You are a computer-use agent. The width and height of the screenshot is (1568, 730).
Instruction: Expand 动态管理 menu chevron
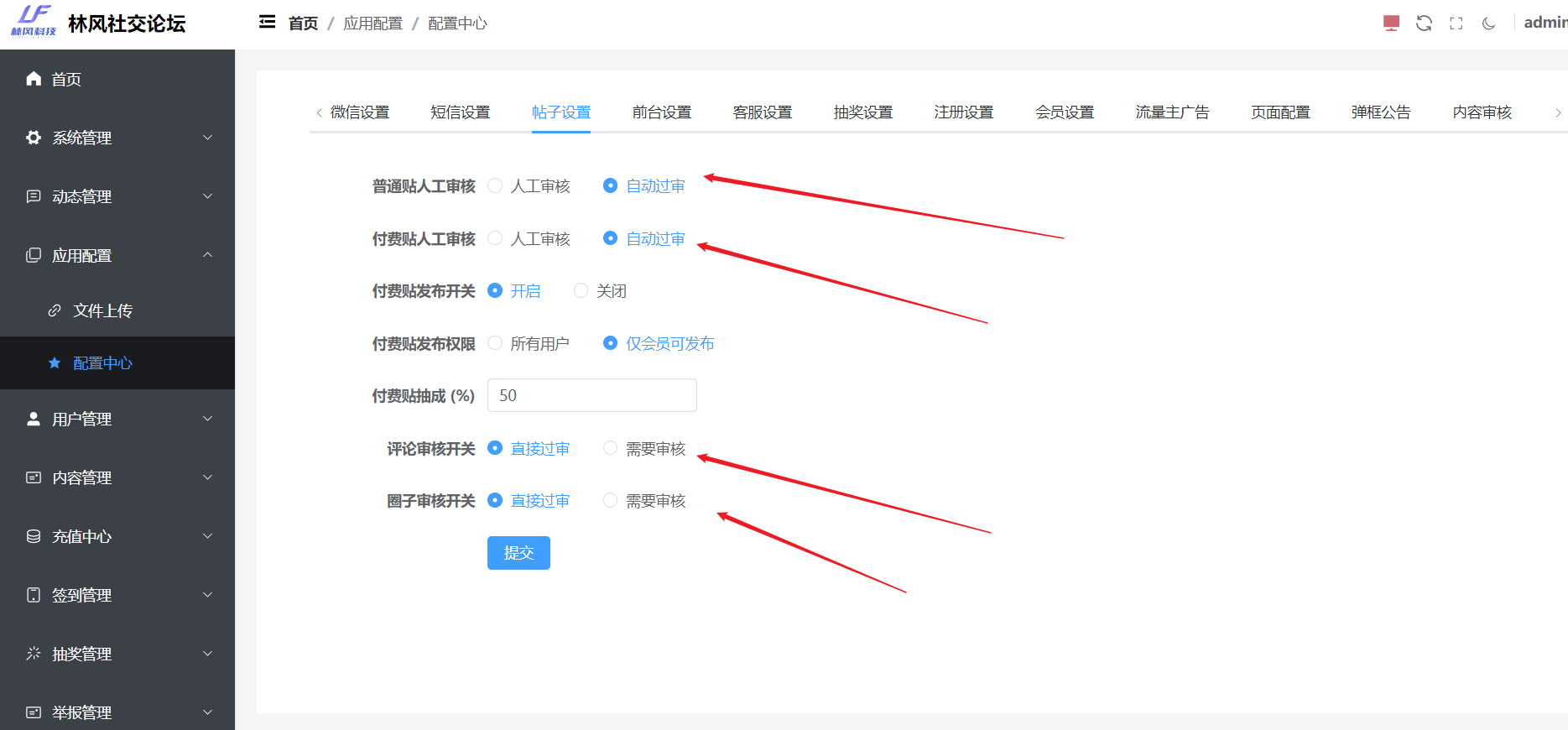point(207,196)
